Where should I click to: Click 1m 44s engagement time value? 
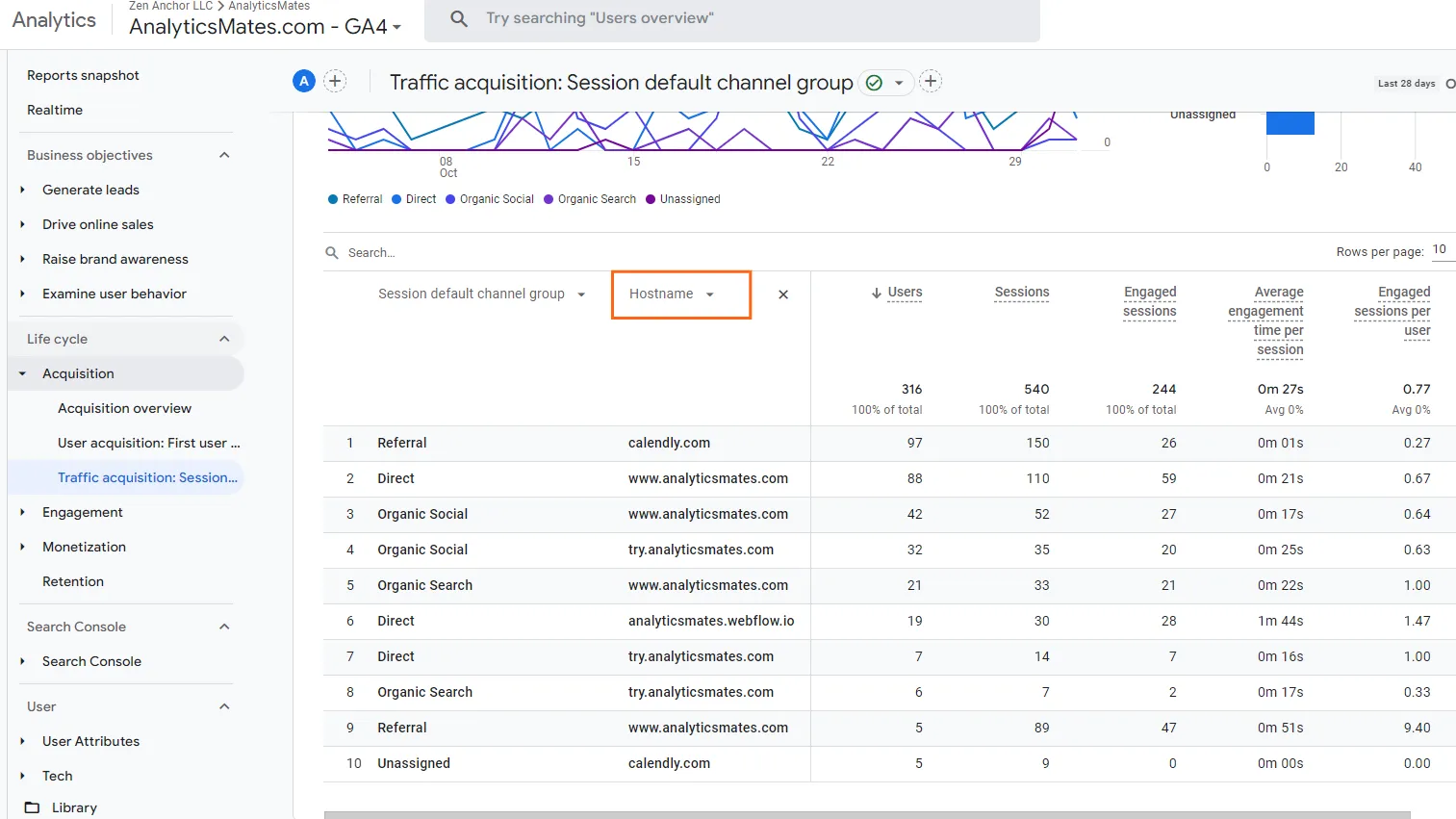1280,622
